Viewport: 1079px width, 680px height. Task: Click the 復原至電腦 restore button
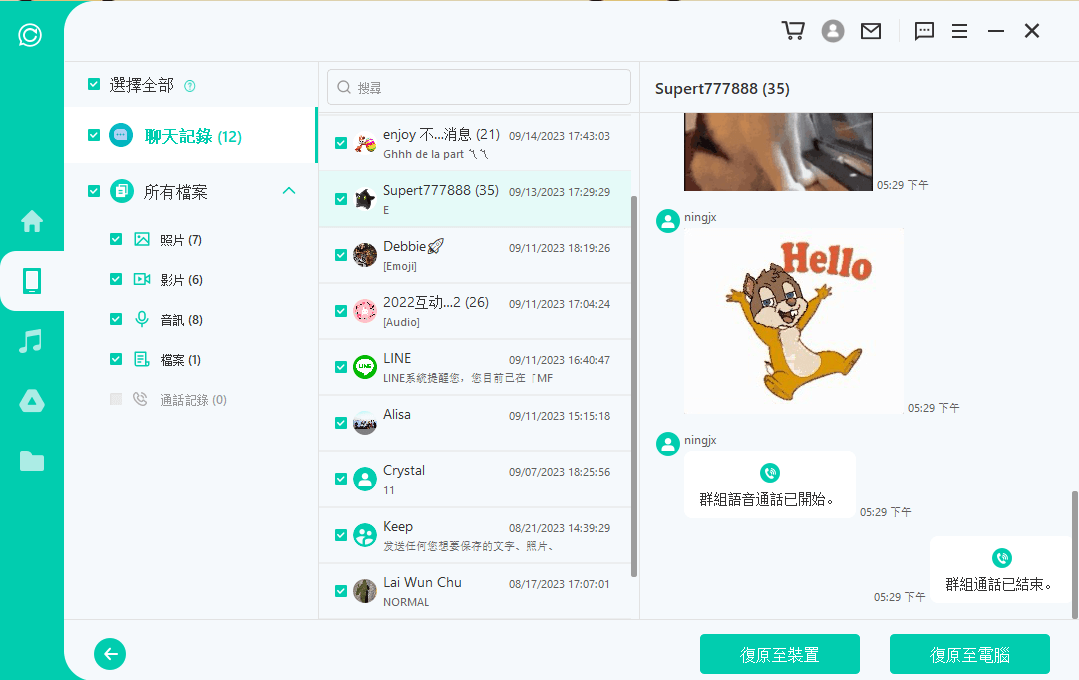(x=969, y=654)
